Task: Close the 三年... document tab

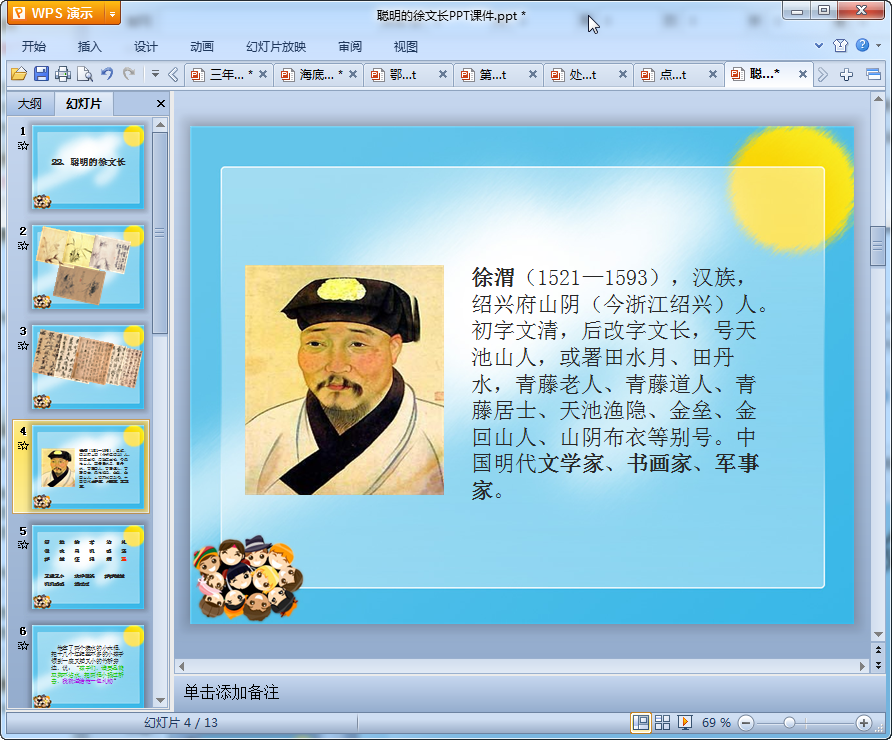Action: pos(263,74)
